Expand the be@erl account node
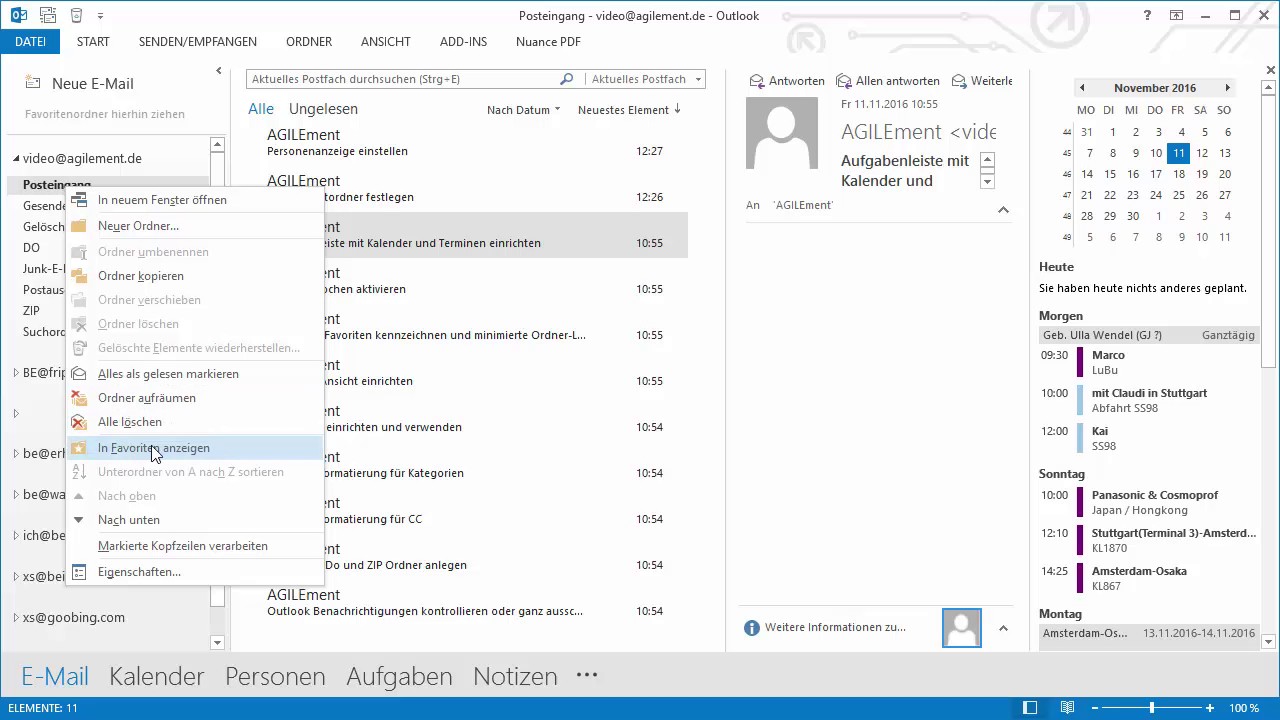The width and height of the screenshot is (1280, 720). tap(16, 453)
